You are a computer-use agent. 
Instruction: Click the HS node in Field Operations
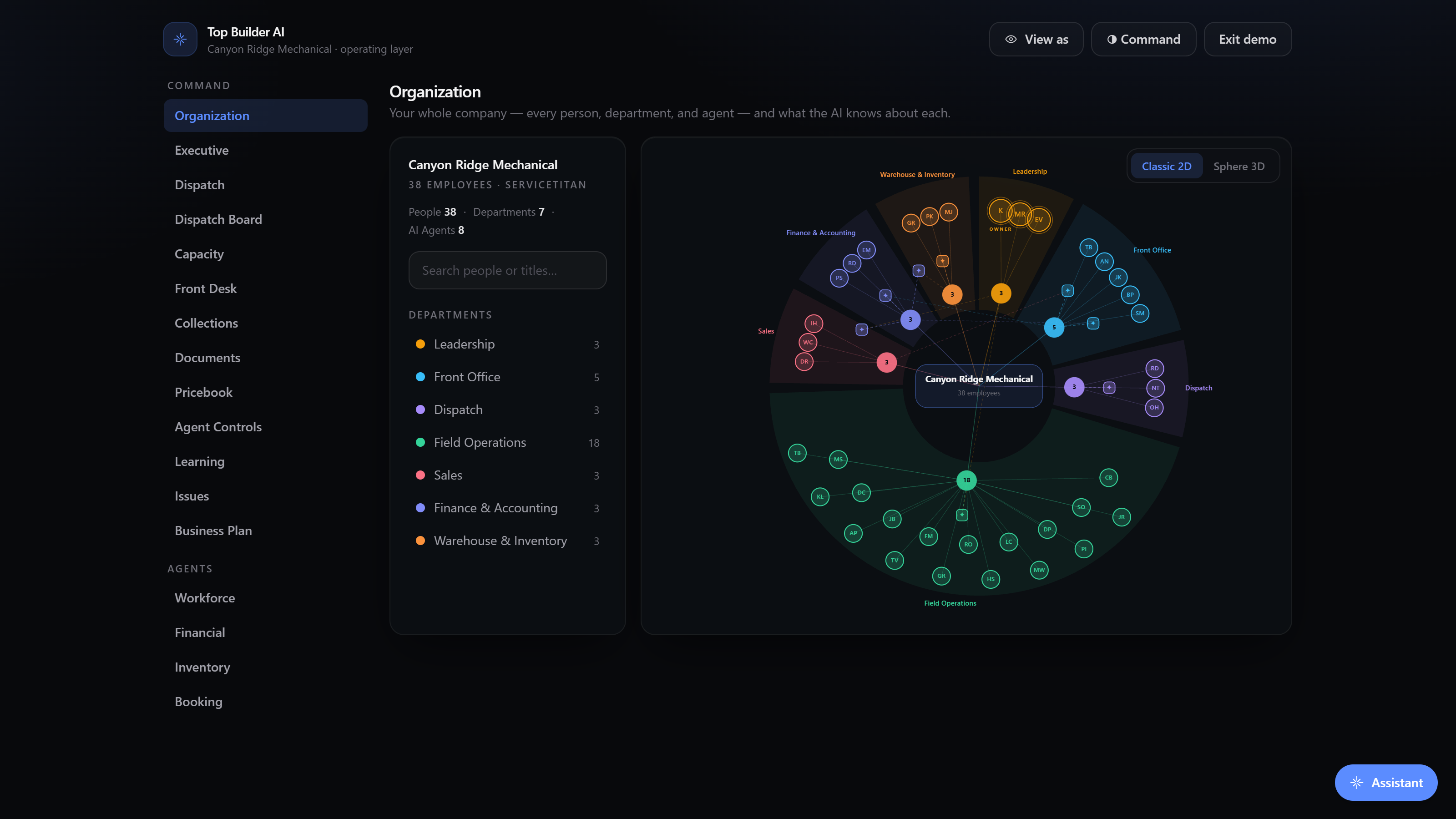coord(990,579)
